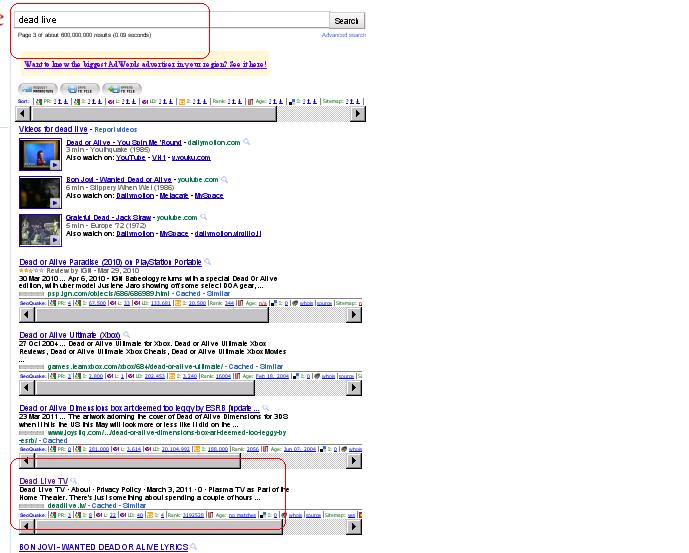Click magnifier icon next to Ultimate (Xbox) title
689x553 pixels.
(127, 335)
